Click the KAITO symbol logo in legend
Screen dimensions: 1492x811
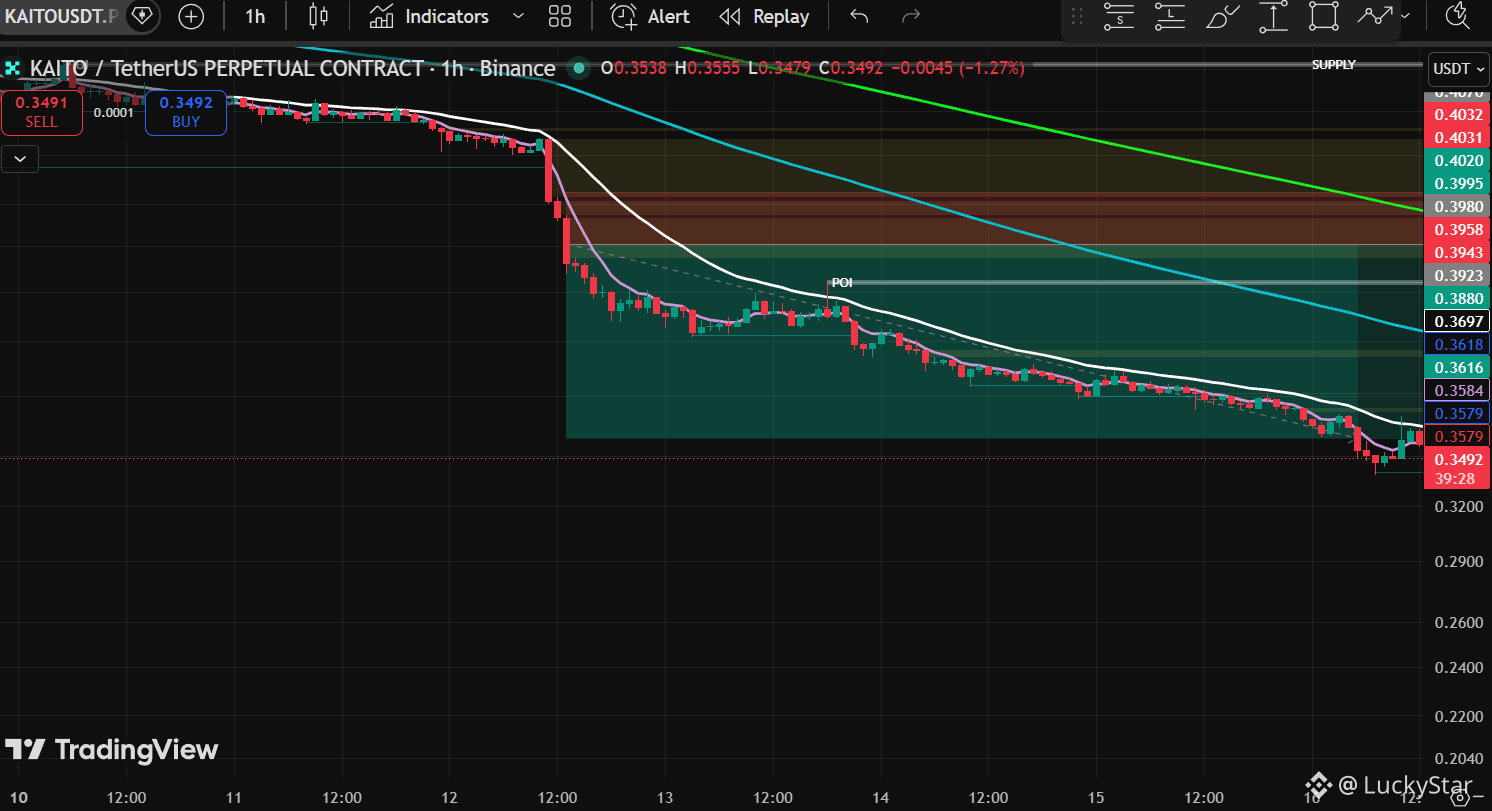pos(13,69)
